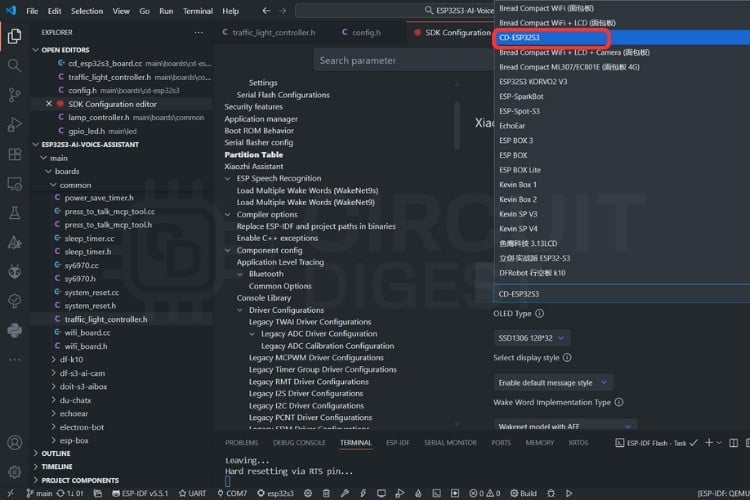Collapse the Bluetooth settings group

(x=240, y=274)
